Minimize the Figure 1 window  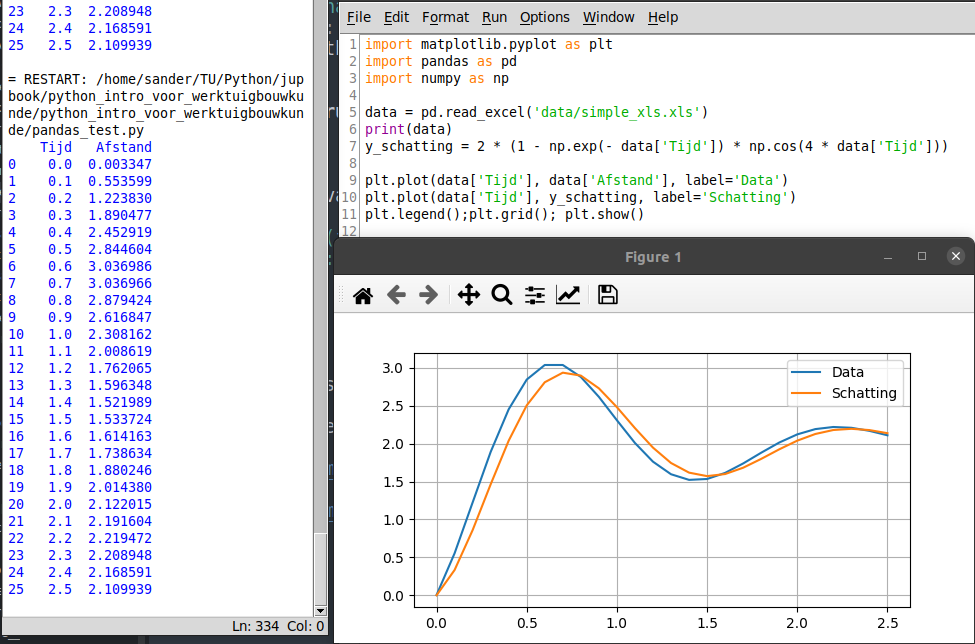889,257
